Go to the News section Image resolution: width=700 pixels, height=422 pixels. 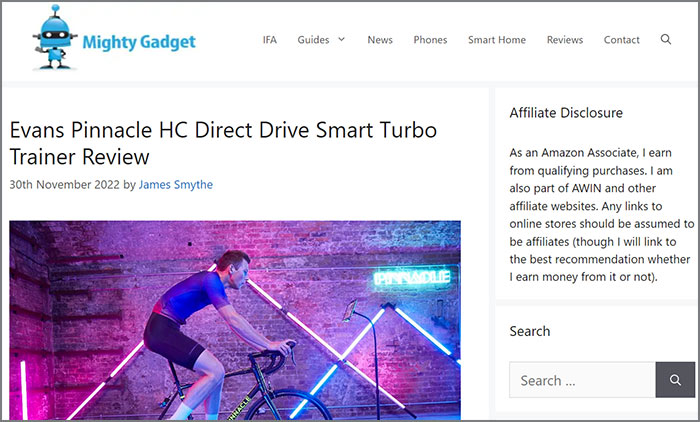point(380,40)
